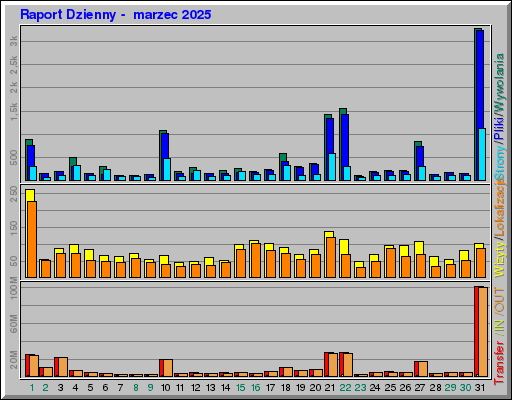The image size is (512, 400).
Task: Click day label 13 on the x-axis
Action: pyautogui.click(x=211, y=388)
